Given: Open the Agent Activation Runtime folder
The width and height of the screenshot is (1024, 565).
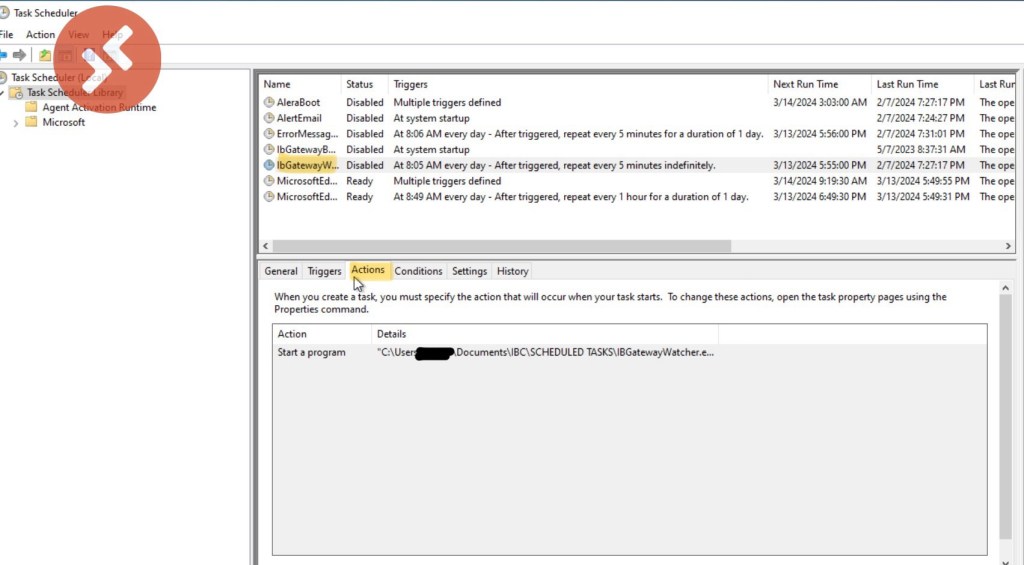Looking at the screenshot, I should (98, 107).
